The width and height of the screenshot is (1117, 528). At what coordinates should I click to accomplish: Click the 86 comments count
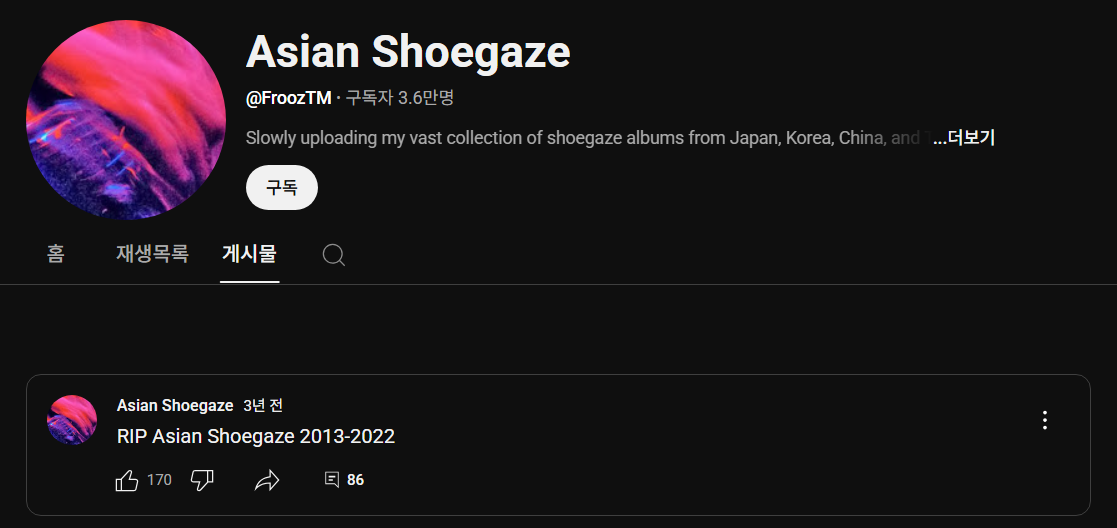point(355,480)
